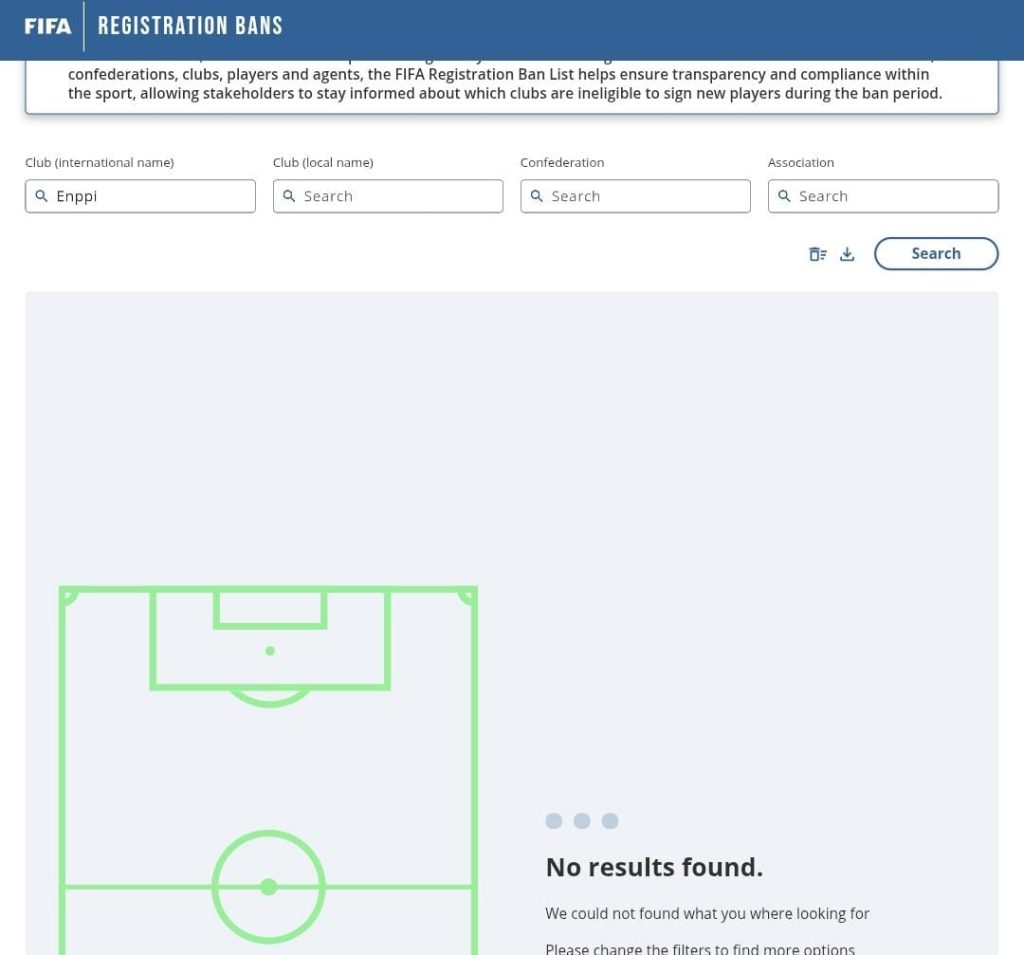Click magnifier icon in Association field

(784, 196)
